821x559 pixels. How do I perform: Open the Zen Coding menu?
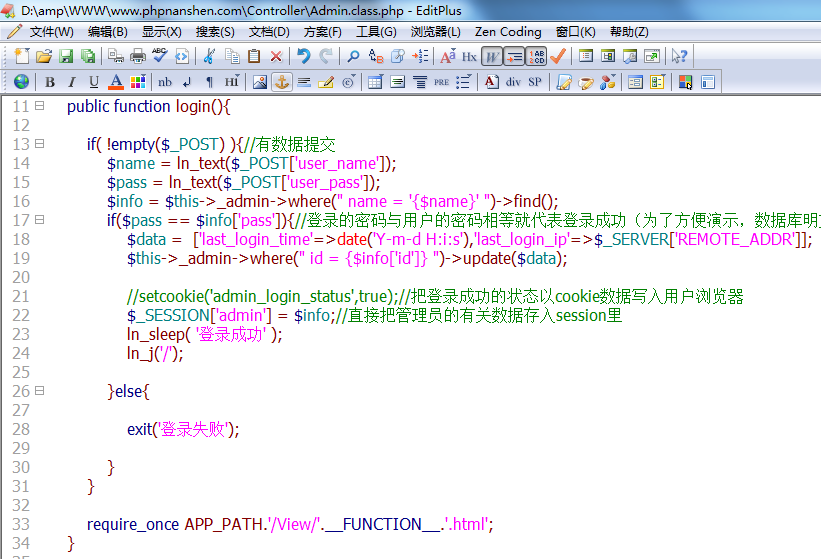tap(508, 32)
